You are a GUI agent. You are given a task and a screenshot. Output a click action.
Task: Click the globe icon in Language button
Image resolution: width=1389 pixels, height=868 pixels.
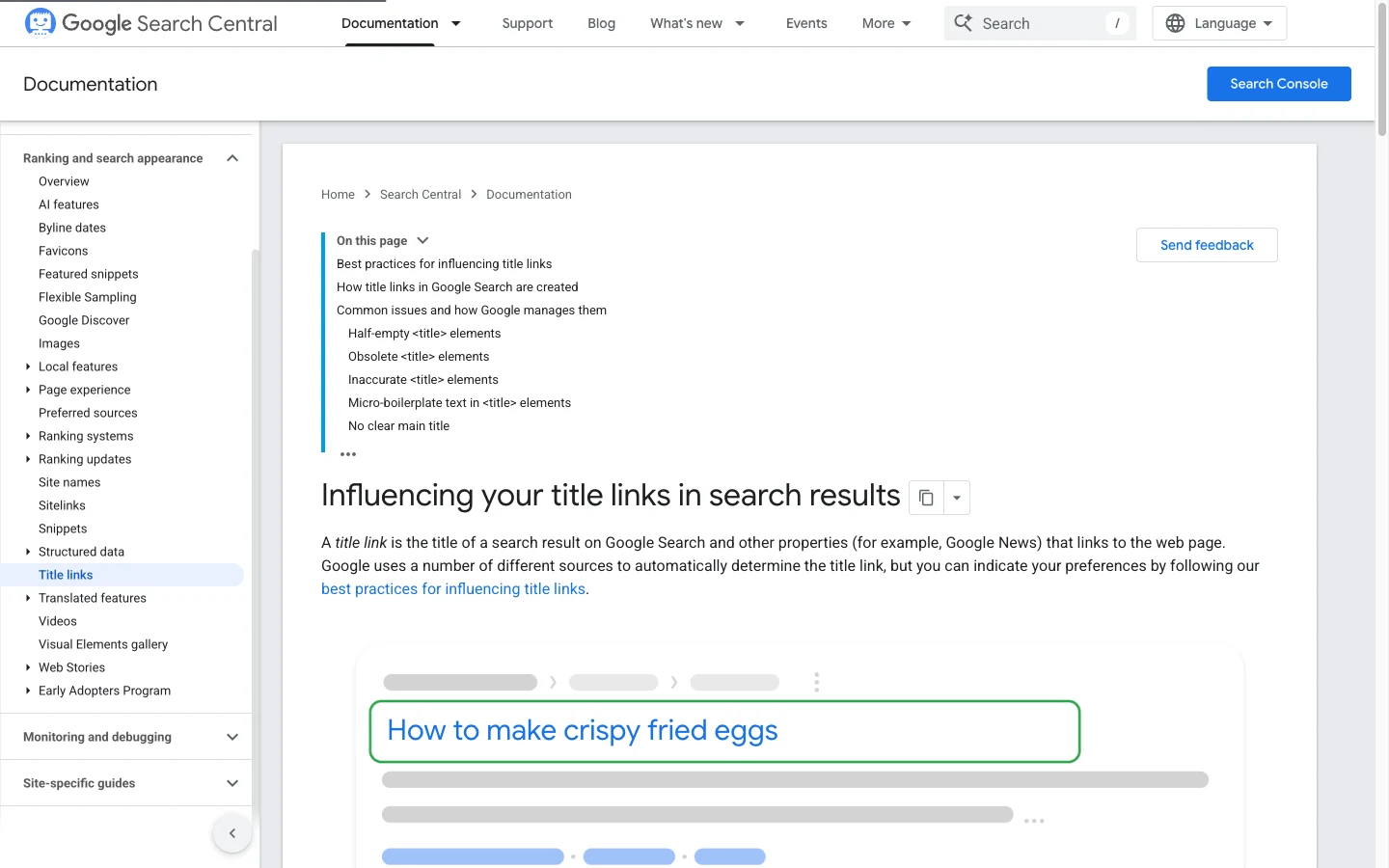pyautogui.click(x=1175, y=23)
